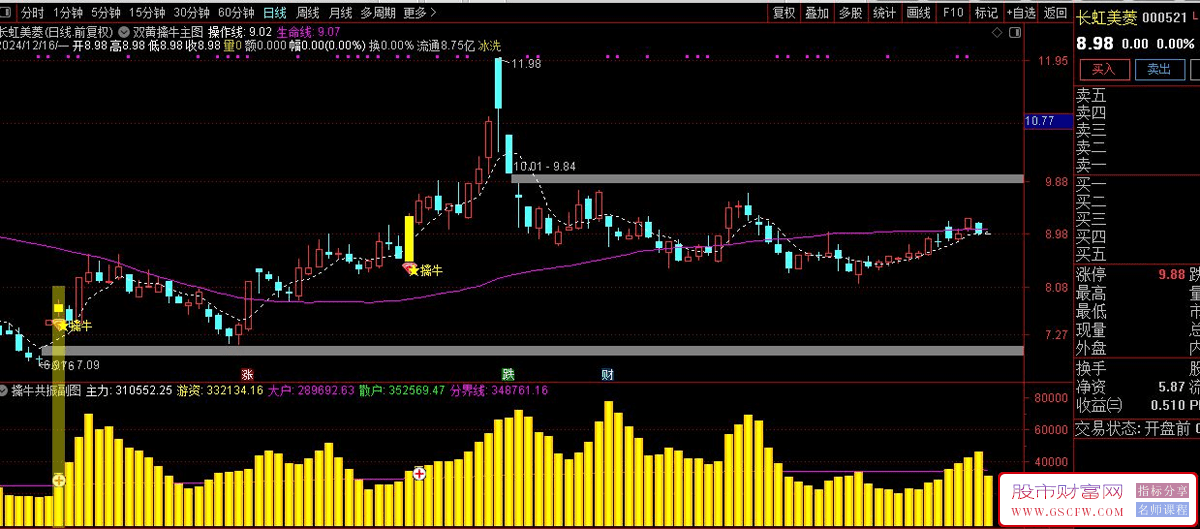Click the 11.98 peak price label
Viewport: 1200px width, 529px height.
click(525, 64)
